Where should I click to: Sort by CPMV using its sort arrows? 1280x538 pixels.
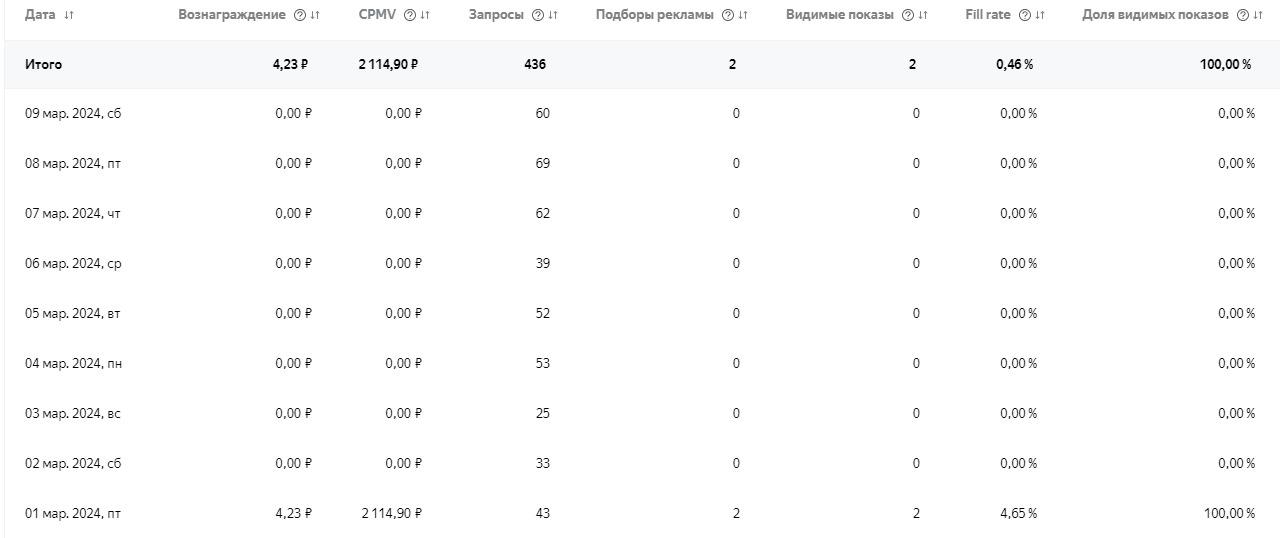425,15
